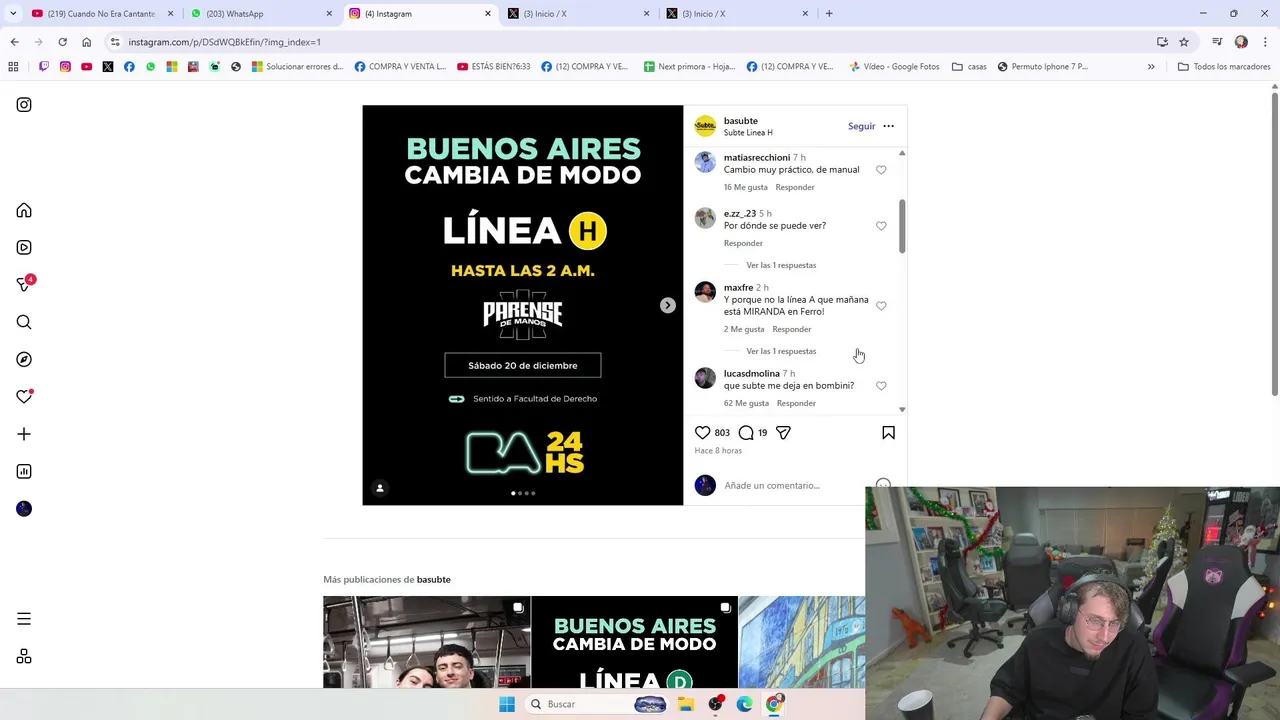1280x720 pixels.
Task: Switch to the first 'Inicio / X' tab
Action: [577, 14]
